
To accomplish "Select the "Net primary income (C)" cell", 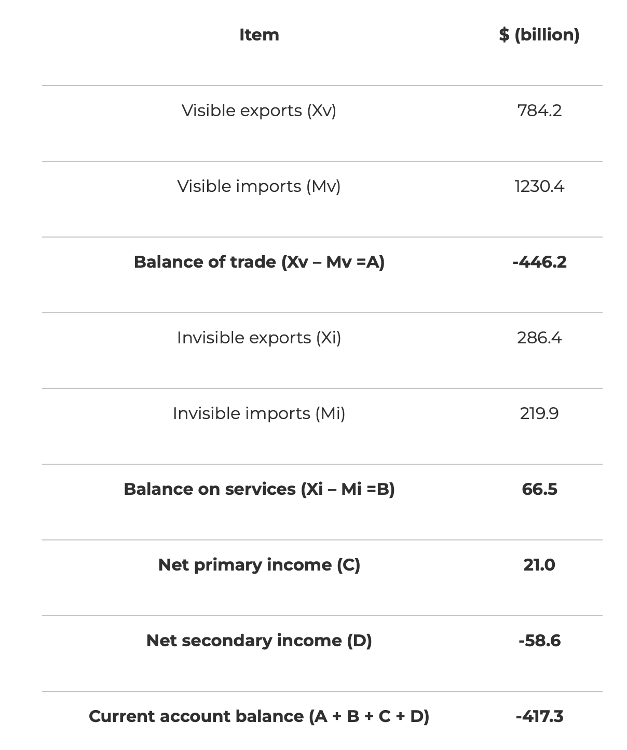I will click(x=259, y=565).
